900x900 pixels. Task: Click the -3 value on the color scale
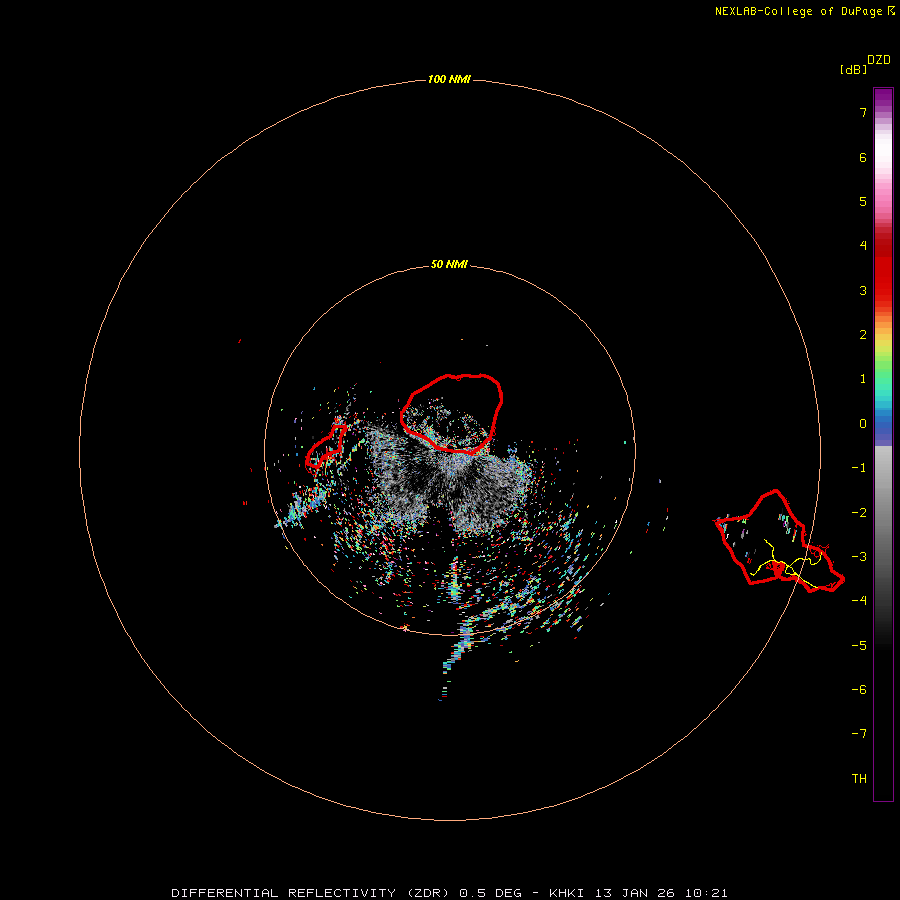tap(859, 557)
